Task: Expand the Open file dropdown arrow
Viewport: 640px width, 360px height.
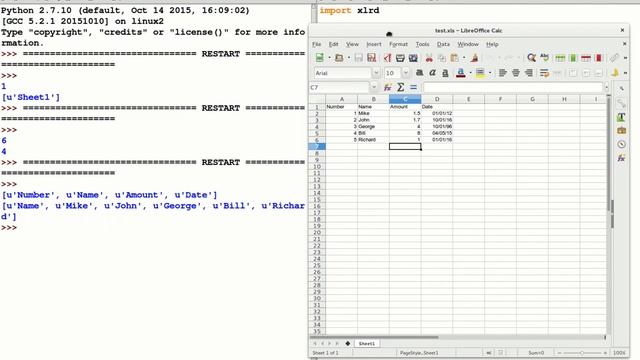Action: click(x=349, y=58)
